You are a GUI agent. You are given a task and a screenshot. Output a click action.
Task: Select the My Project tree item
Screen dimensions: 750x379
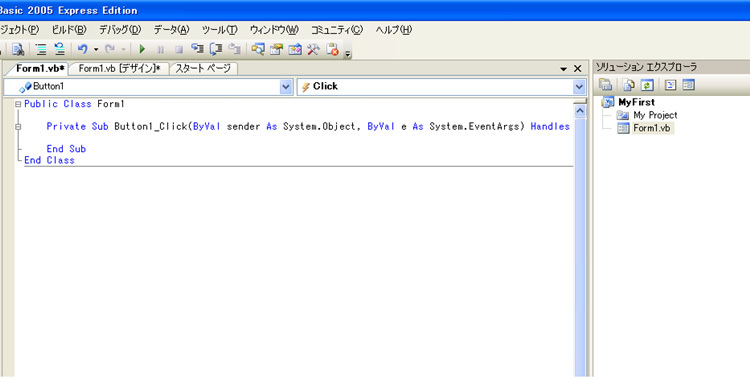(655, 115)
